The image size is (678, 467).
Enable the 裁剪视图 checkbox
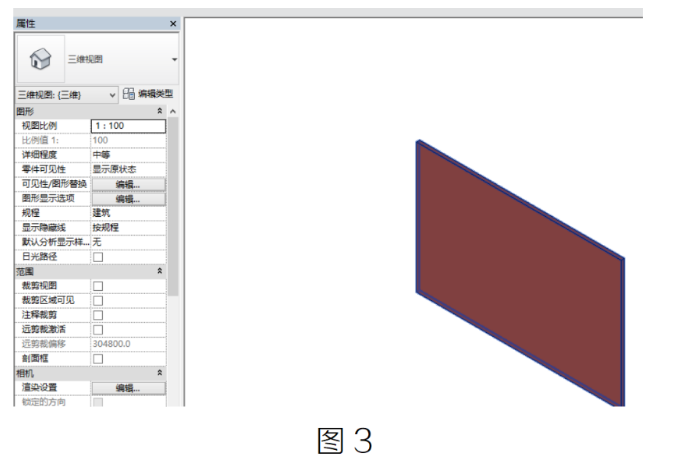click(98, 286)
